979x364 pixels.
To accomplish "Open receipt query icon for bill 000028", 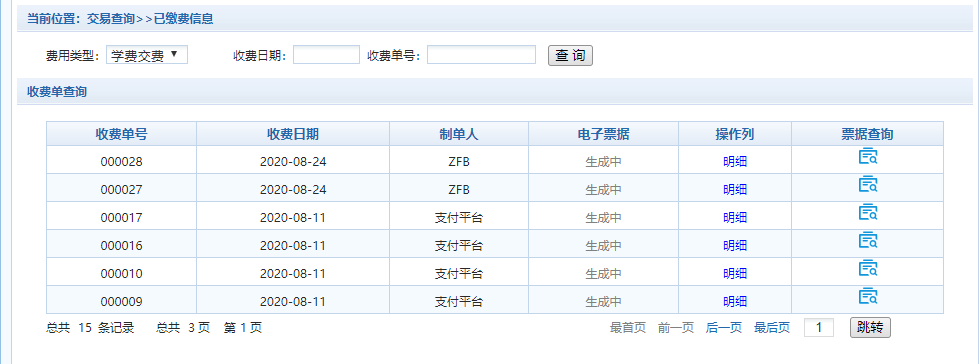I will [x=868, y=157].
